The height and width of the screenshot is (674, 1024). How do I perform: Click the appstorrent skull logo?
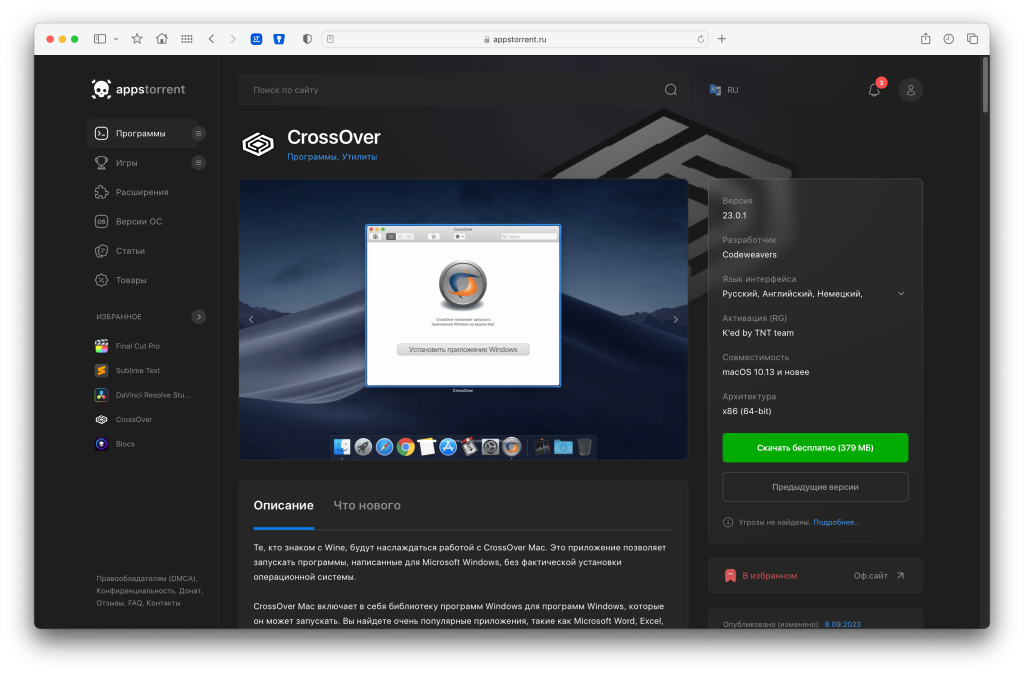[101, 89]
